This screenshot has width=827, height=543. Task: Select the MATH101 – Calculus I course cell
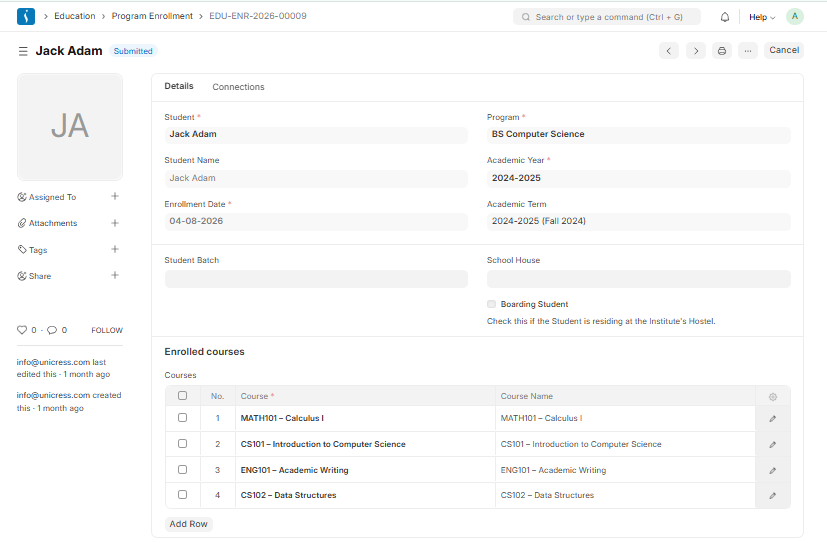tap(365, 418)
